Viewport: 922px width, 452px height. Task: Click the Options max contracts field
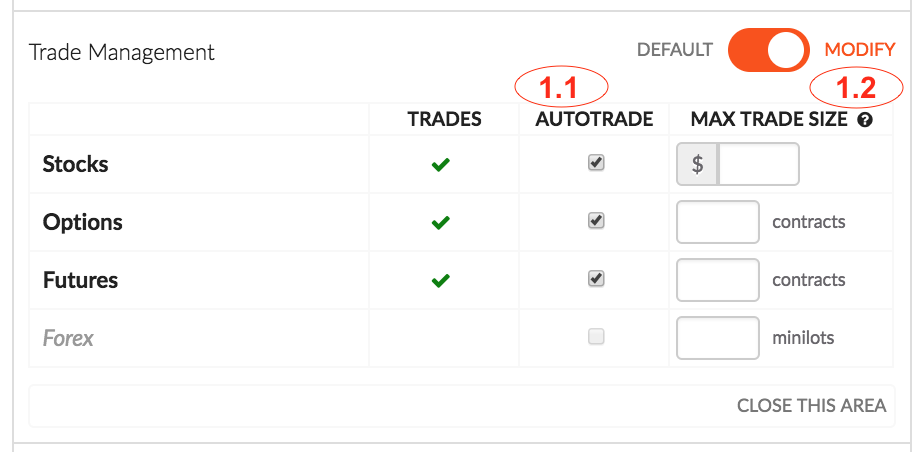click(x=718, y=222)
